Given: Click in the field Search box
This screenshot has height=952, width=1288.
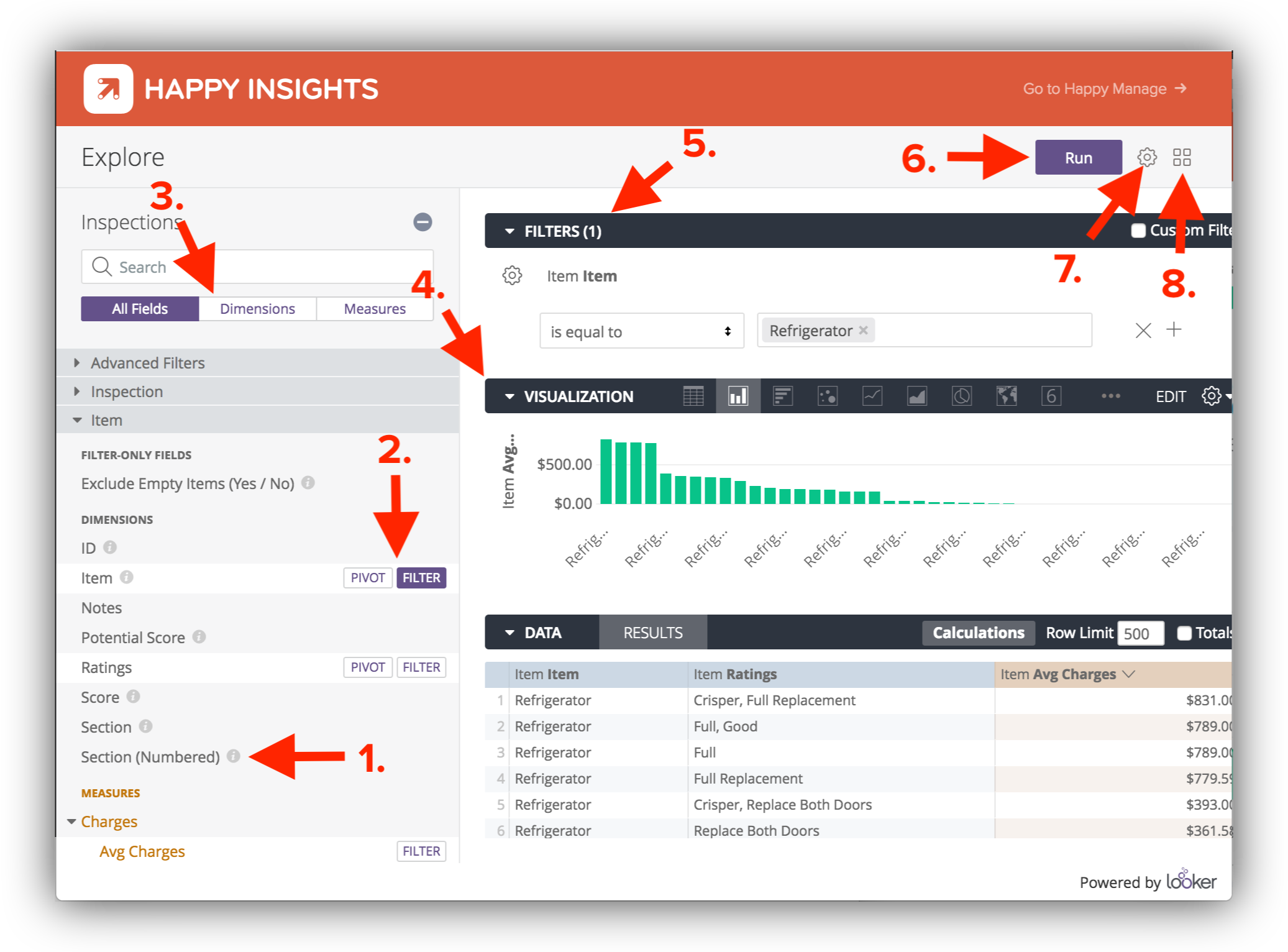Looking at the screenshot, I should coord(257,267).
